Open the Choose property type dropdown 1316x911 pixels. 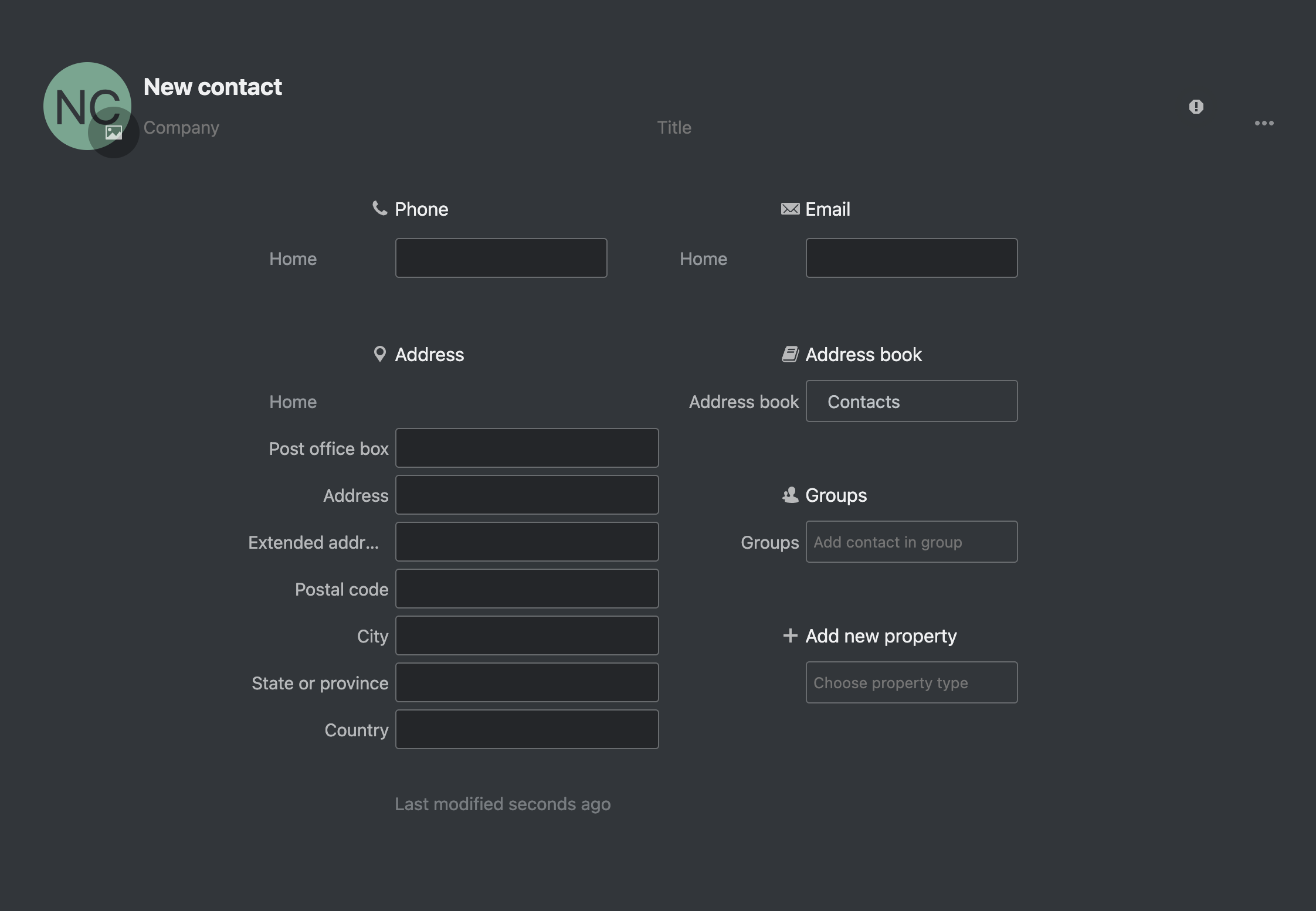click(912, 682)
